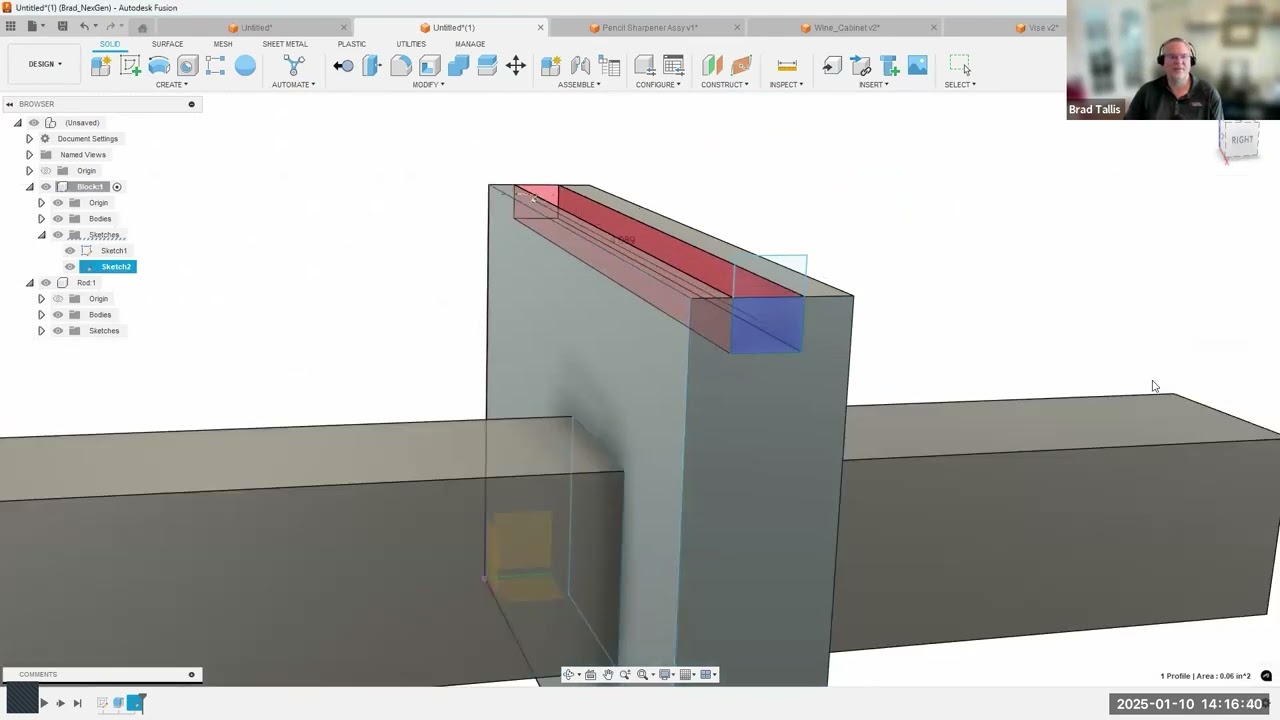Select the Combine tool
Viewport: 1280px width, 720px height.
pos(458,66)
